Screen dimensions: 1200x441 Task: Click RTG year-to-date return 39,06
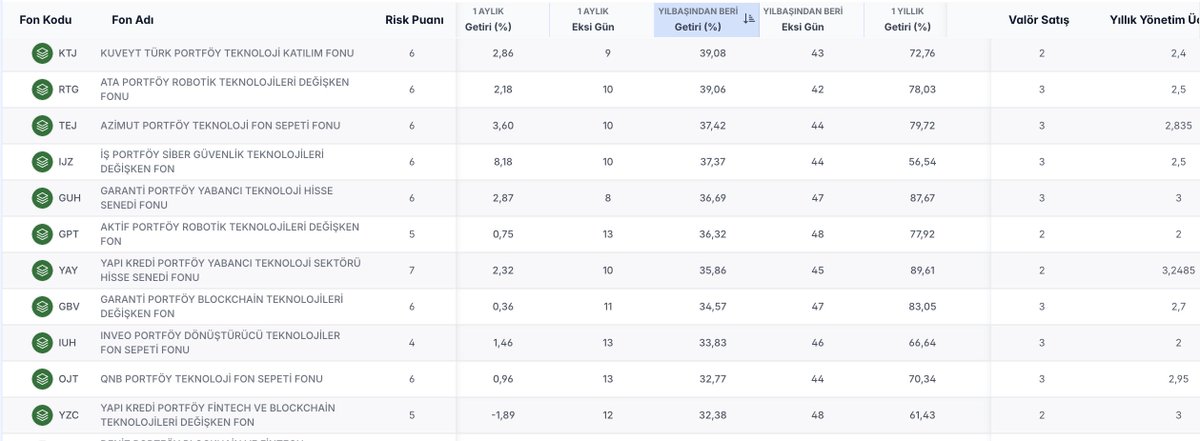(x=712, y=89)
